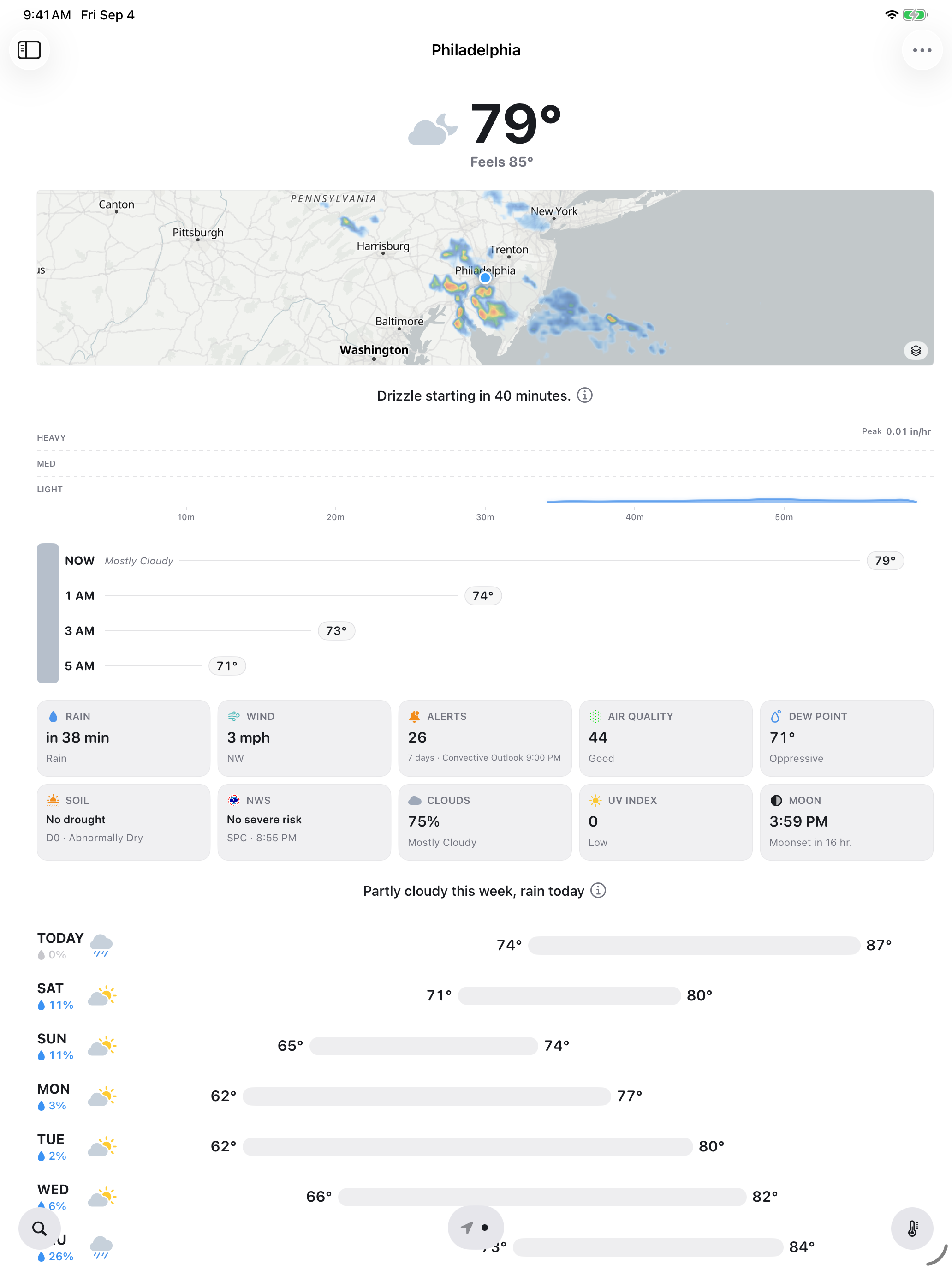
Task: Tap the rain droplet icon in Rain card
Action: point(54,716)
